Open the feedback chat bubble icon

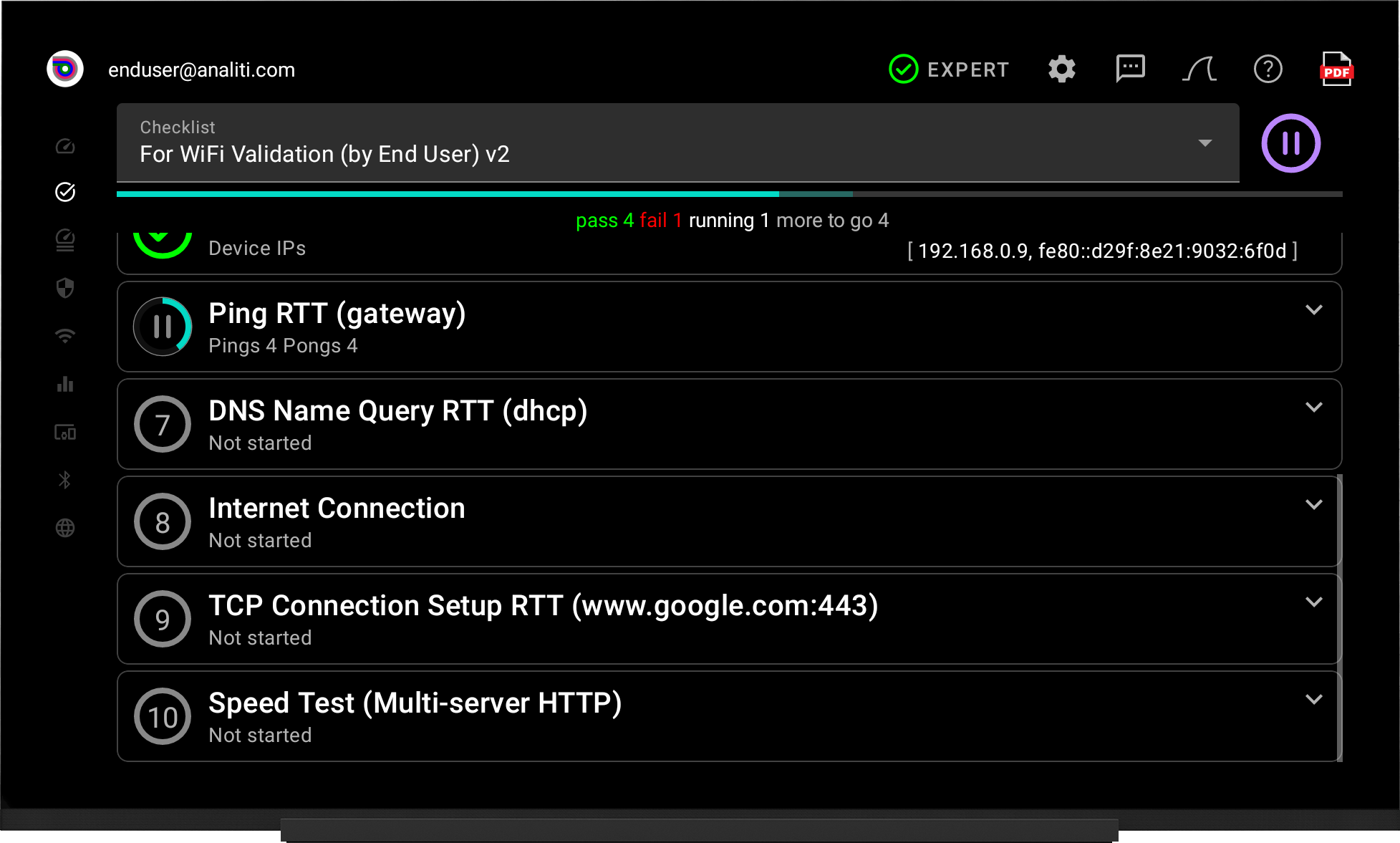pyautogui.click(x=1131, y=69)
